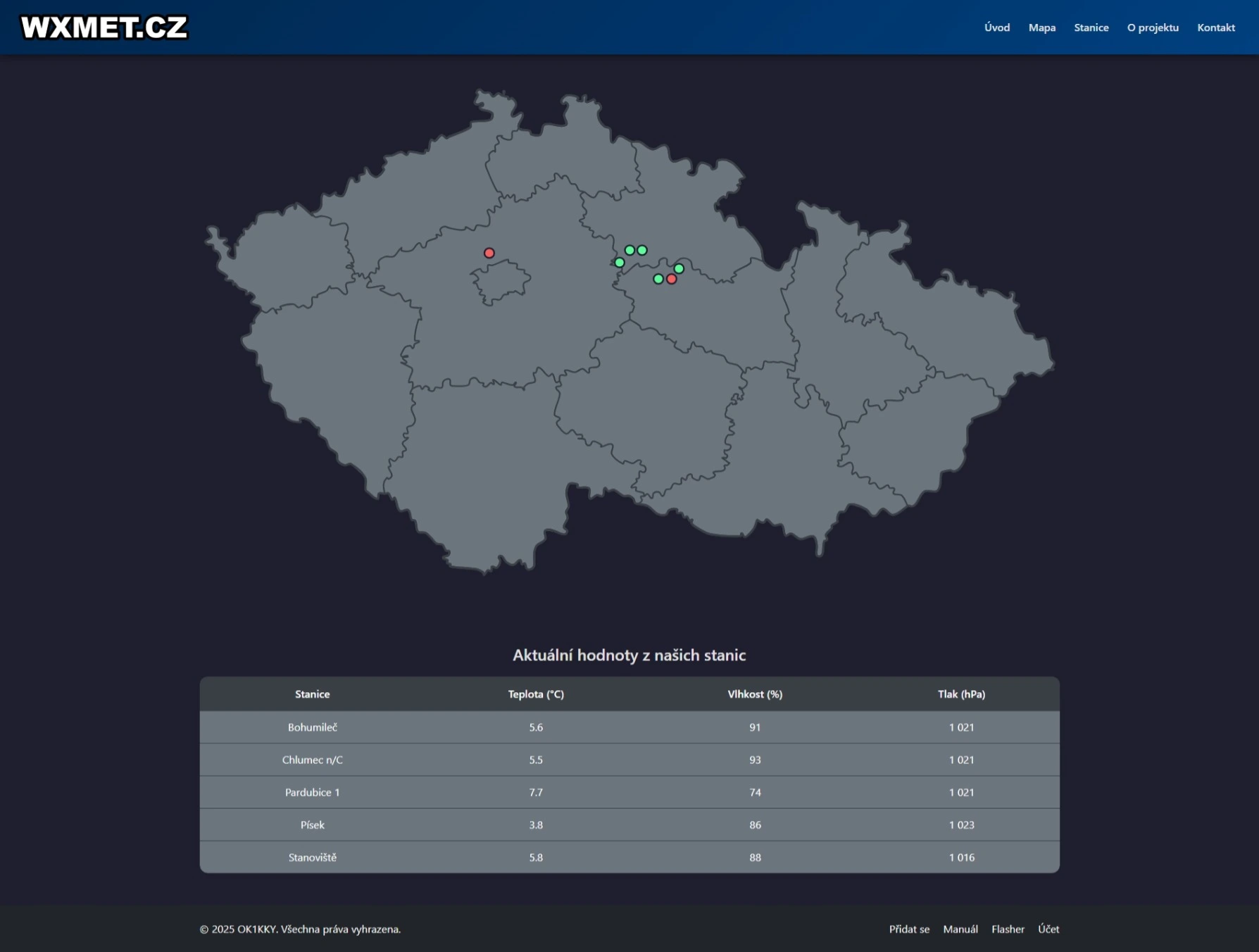1259x952 pixels.
Task: Click the WXMET.CZ logo
Action: pos(105,28)
